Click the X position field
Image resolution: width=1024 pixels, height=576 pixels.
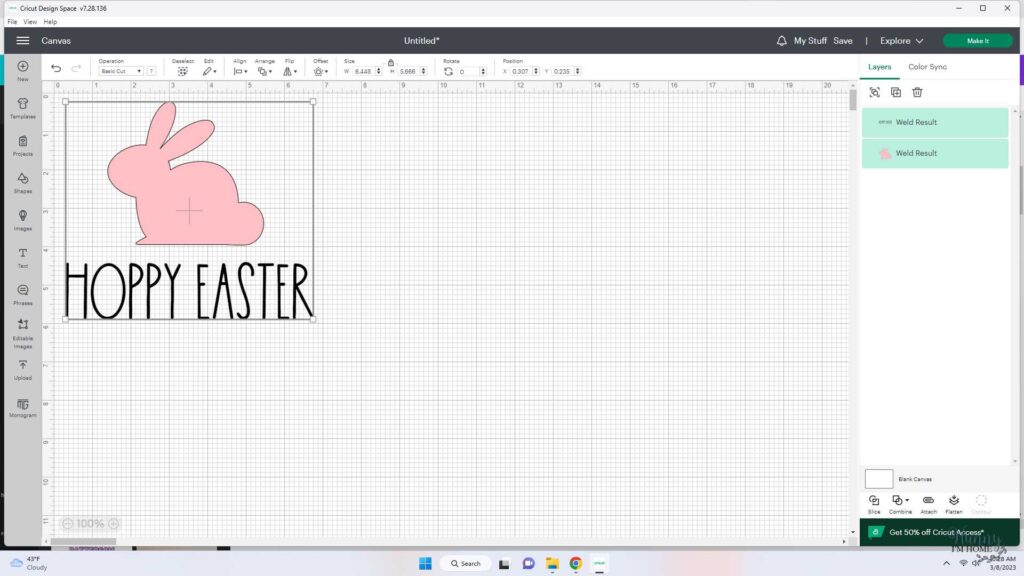click(520, 71)
